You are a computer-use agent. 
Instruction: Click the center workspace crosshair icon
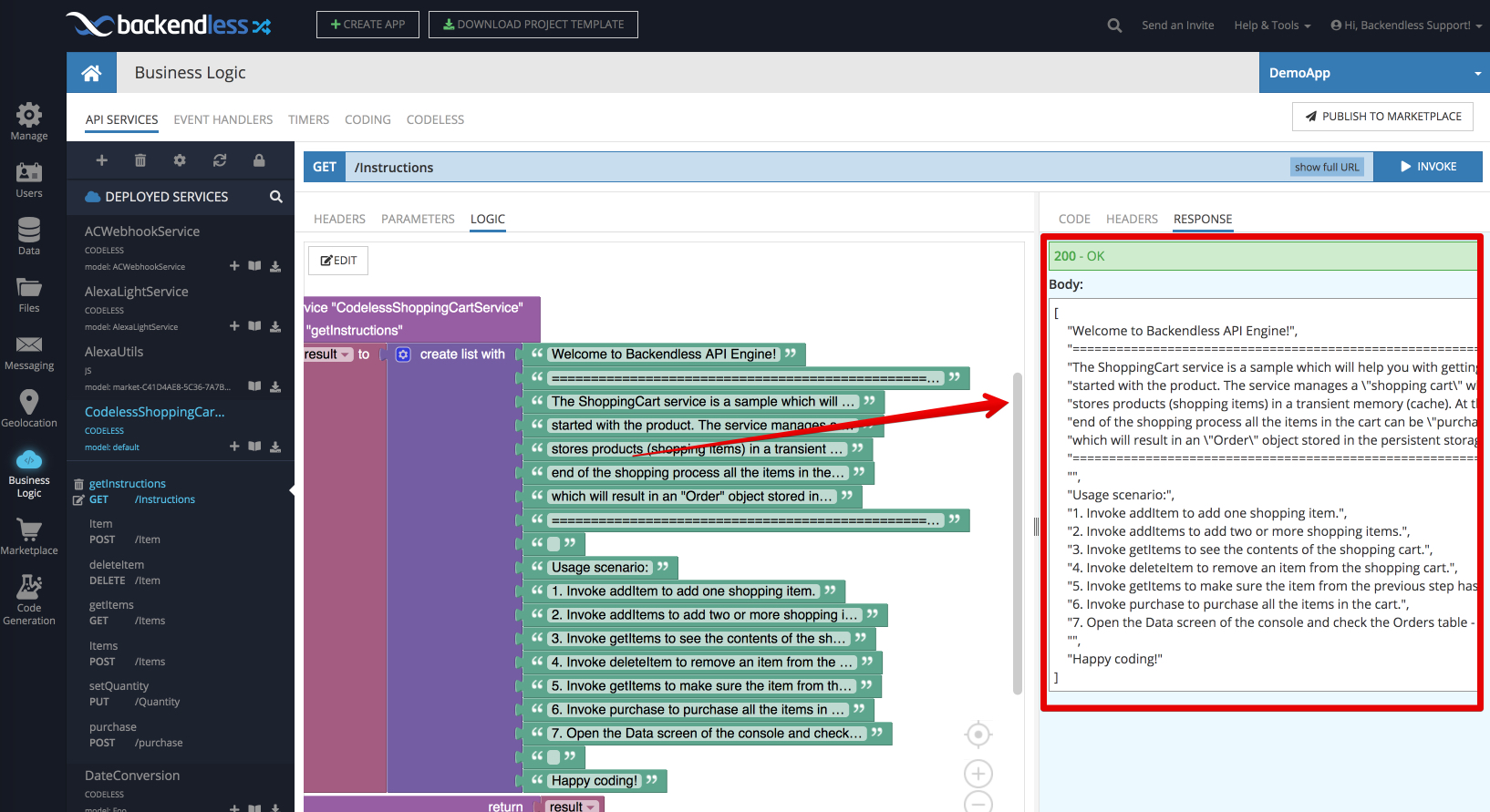(978, 734)
